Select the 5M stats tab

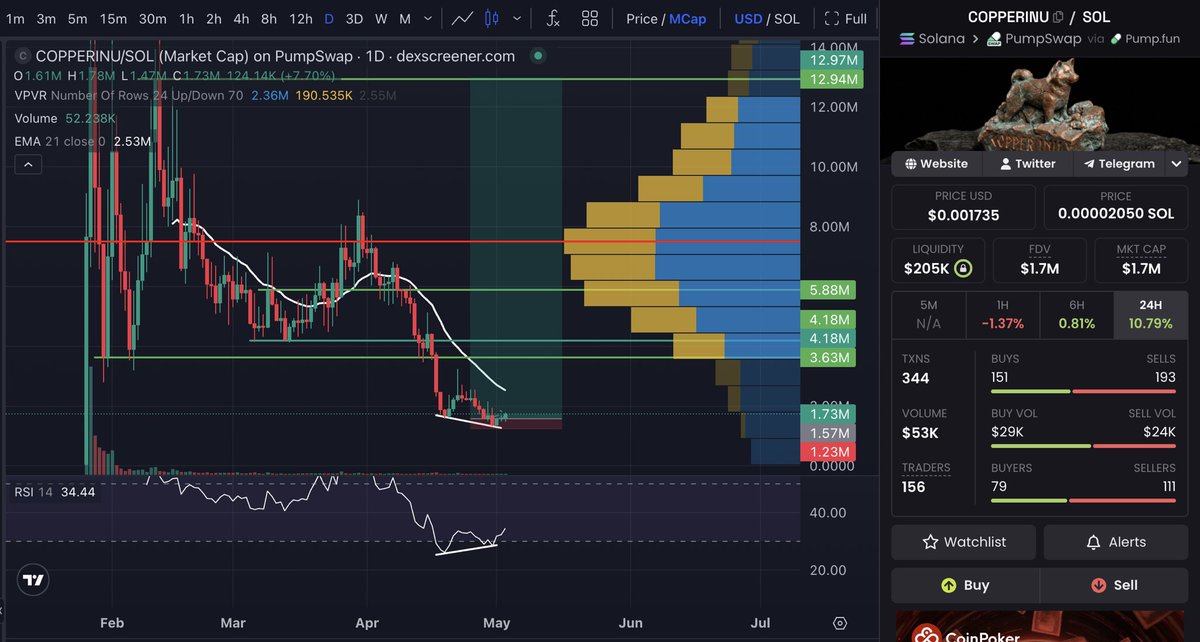coord(928,314)
